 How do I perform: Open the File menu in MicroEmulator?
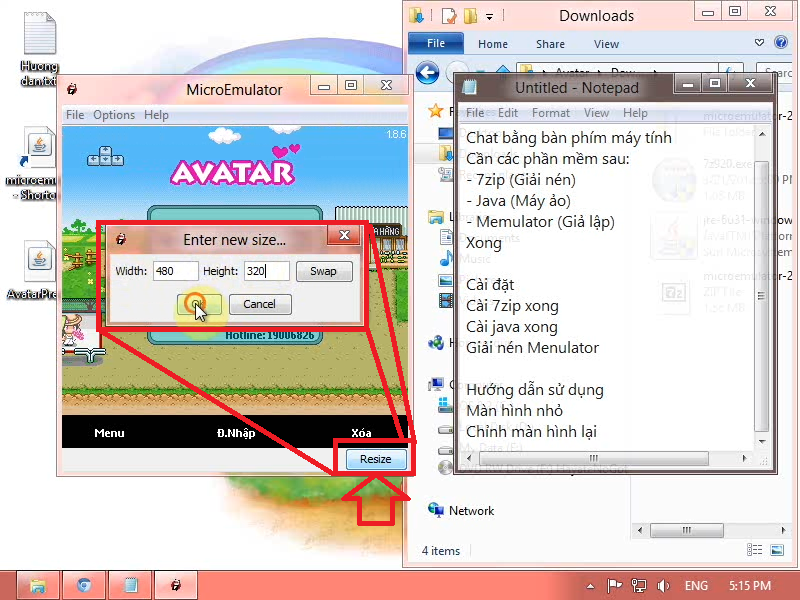tap(75, 115)
